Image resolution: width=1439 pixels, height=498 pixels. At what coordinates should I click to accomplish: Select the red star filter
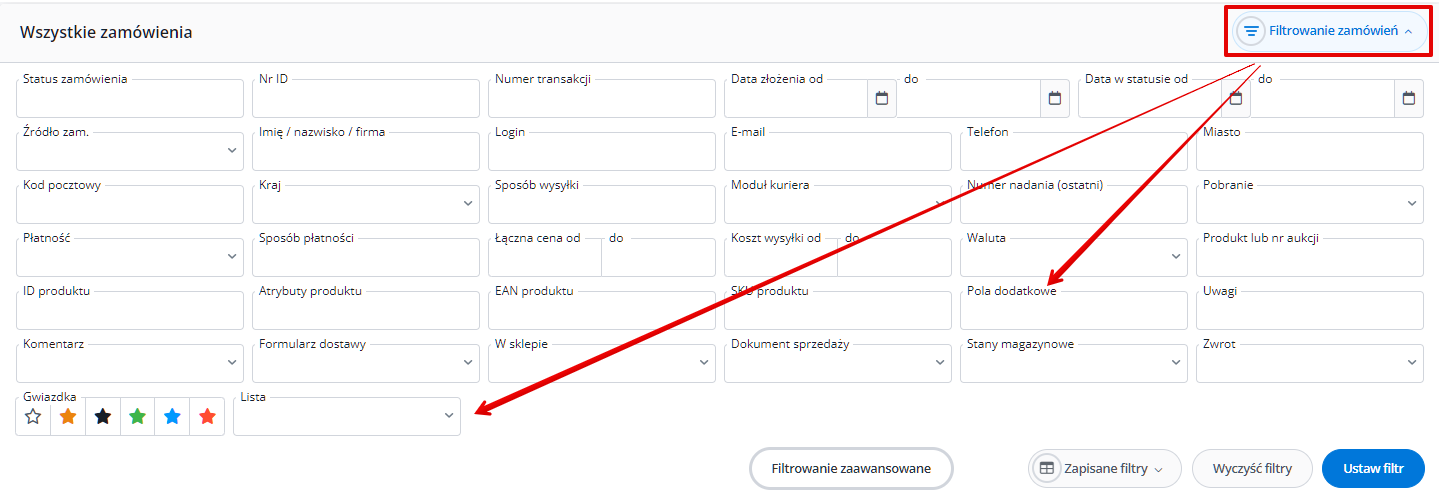(x=207, y=417)
